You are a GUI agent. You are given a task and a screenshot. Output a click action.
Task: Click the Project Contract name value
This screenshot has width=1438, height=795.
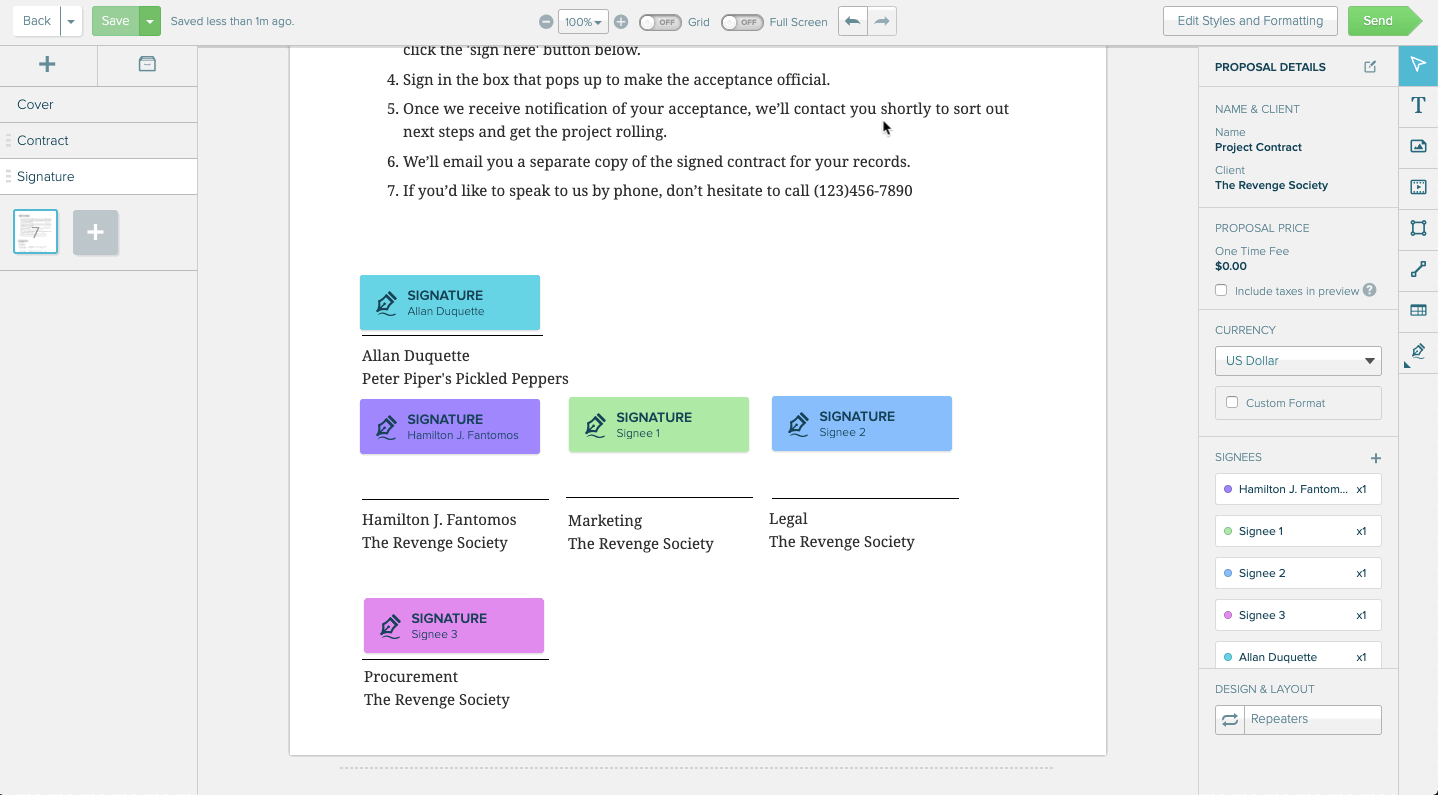1258,147
